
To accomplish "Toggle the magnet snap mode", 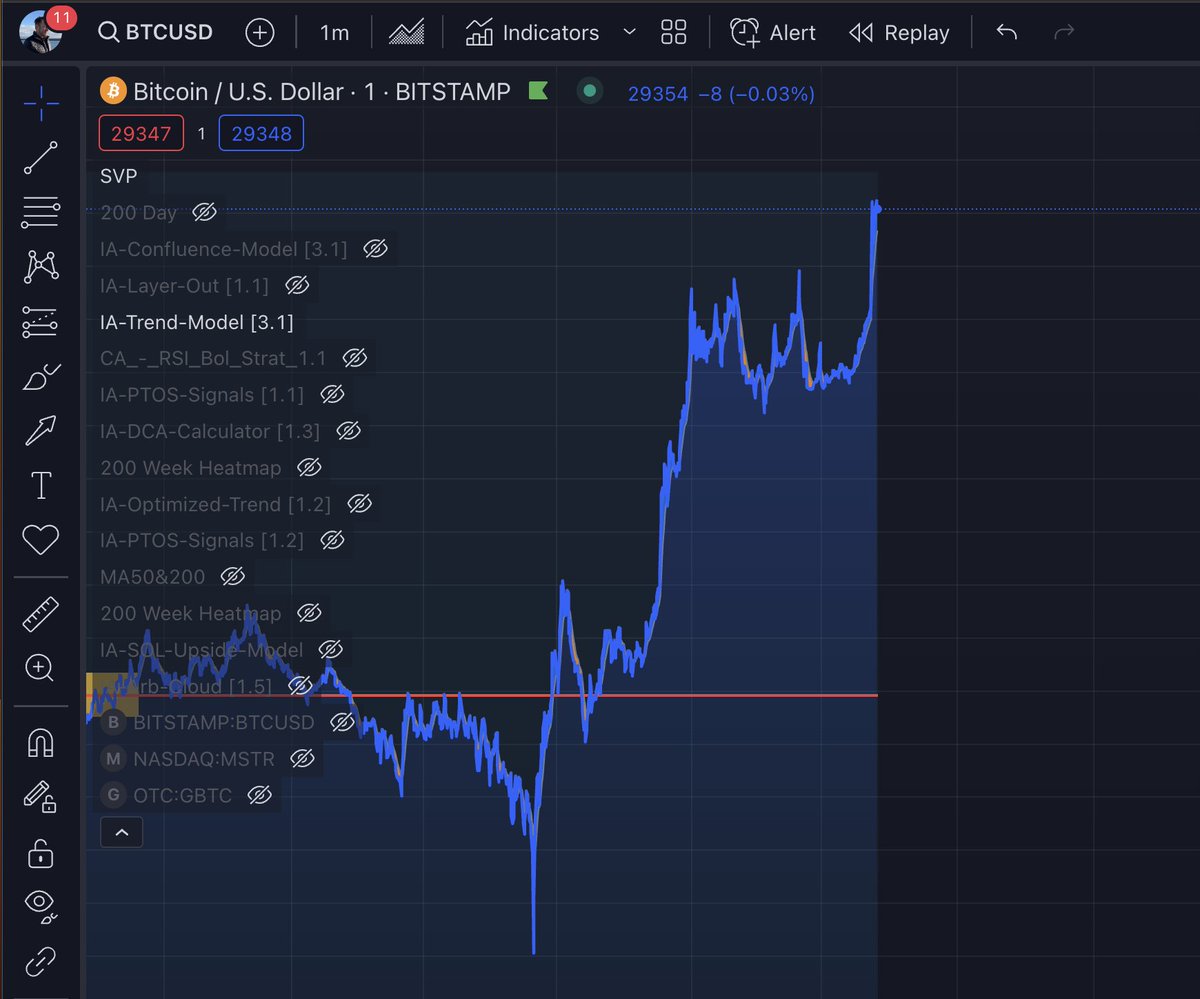I will coord(40,742).
